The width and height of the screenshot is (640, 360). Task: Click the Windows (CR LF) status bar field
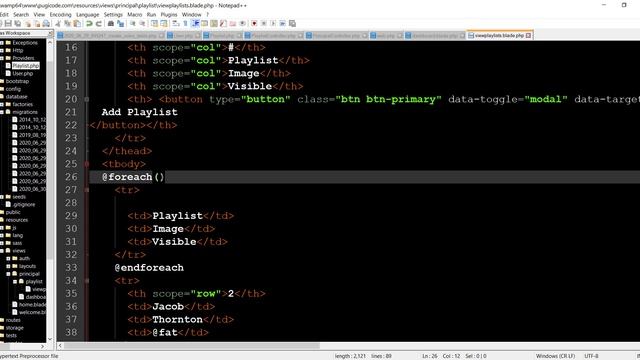[555, 356]
